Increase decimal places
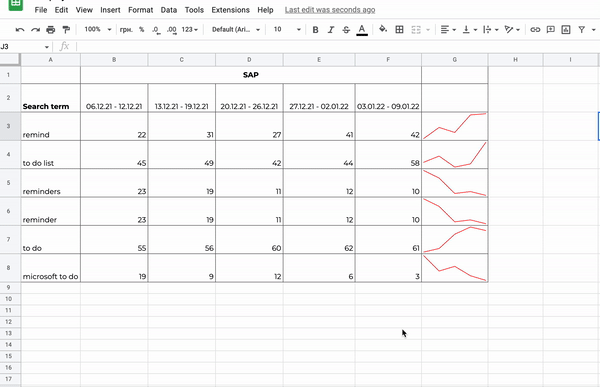The width and height of the screenshot is (600, 387). [172, 30]
